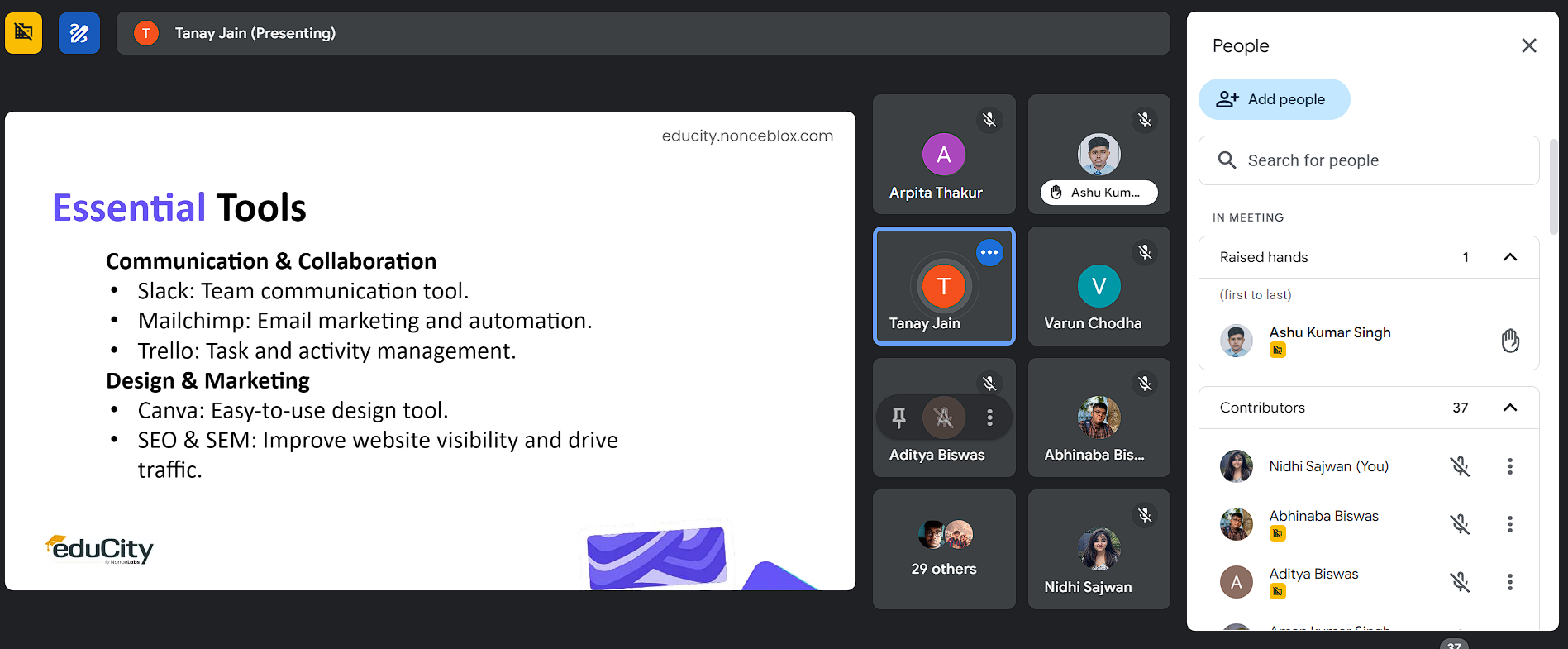Click the Varun Chodha teal V avatar
Viewport: 1568px width, 649px height.
pos(1099,286)
